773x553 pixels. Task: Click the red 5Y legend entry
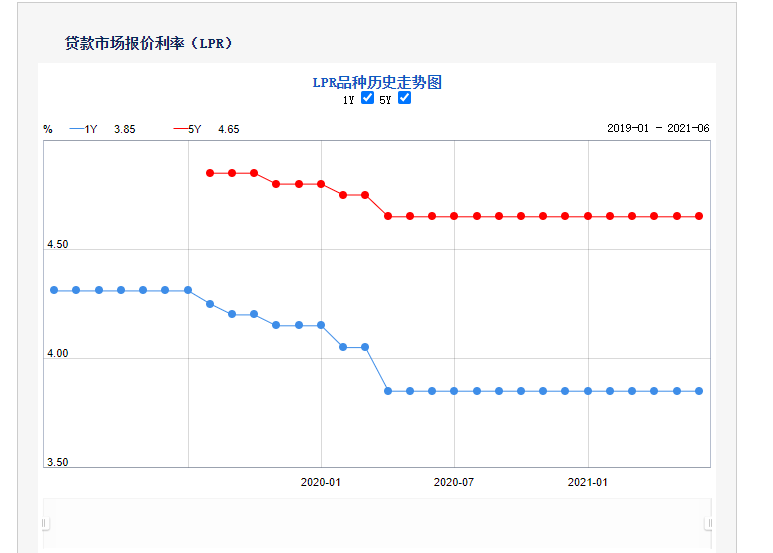point(187,129)
